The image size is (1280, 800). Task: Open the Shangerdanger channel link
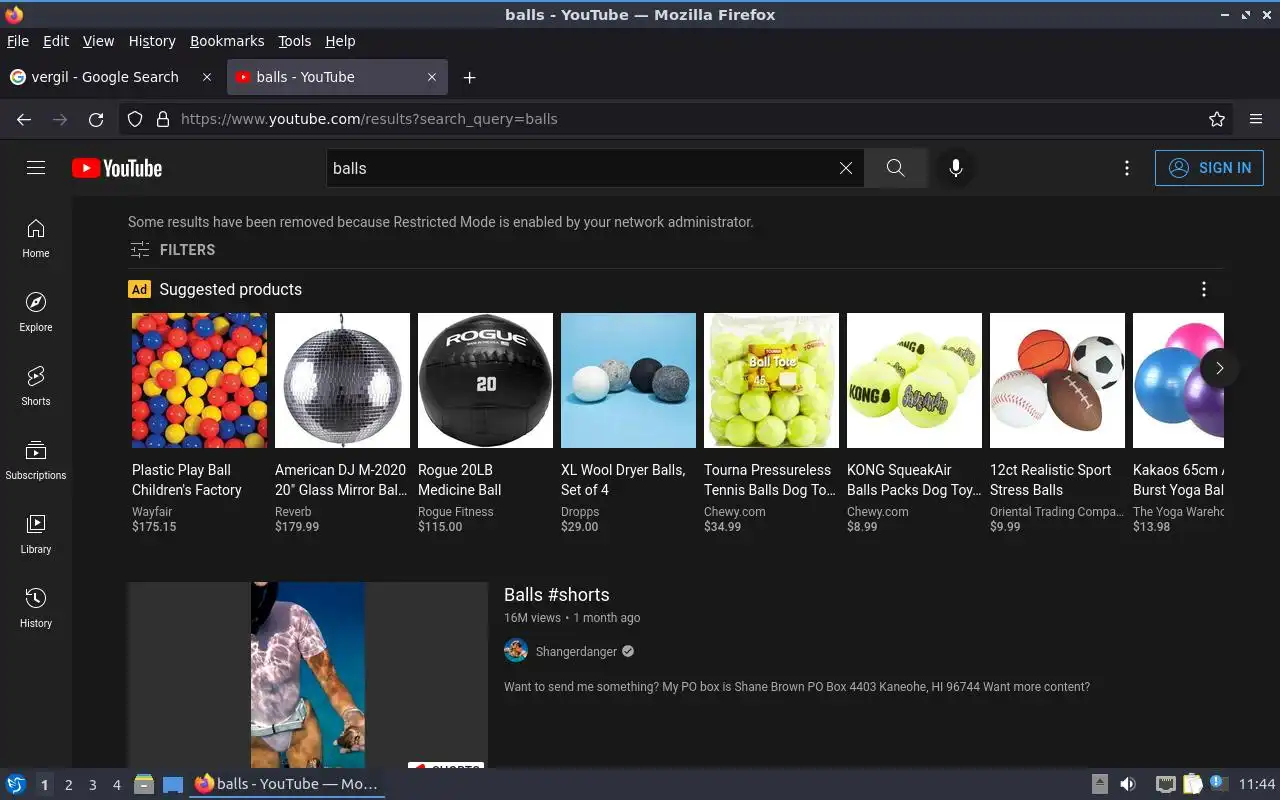[x=576, y=652]
